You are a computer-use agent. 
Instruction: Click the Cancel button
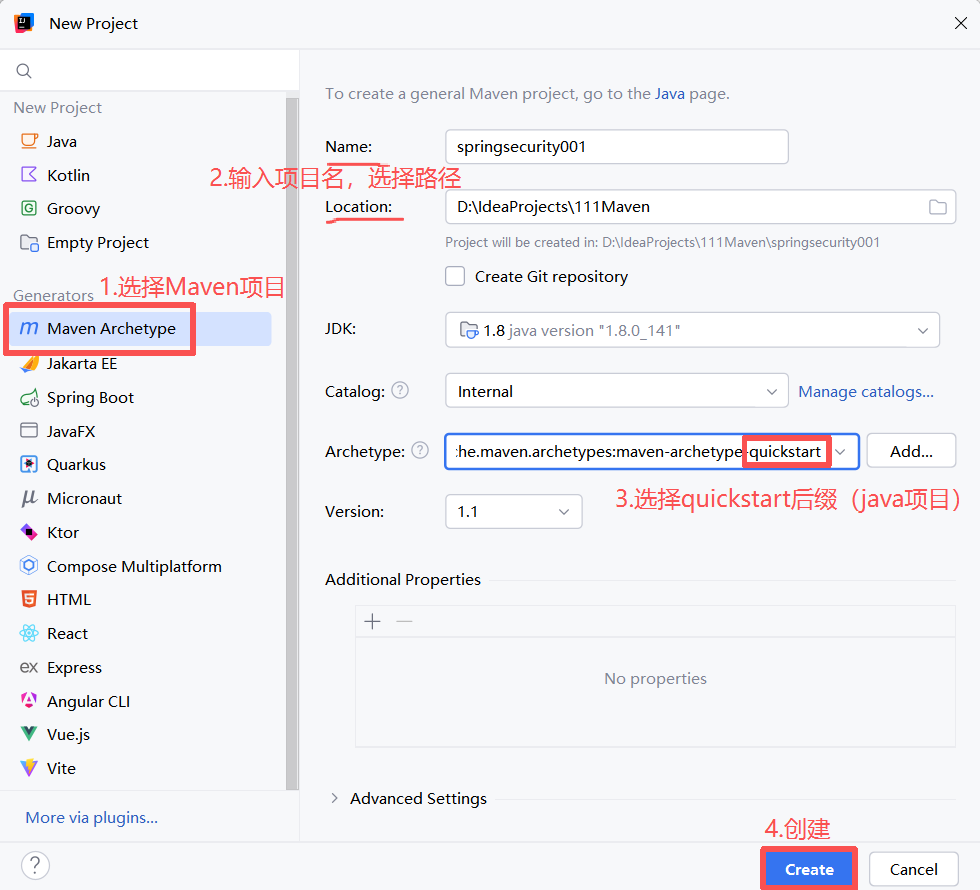[913, 869]
